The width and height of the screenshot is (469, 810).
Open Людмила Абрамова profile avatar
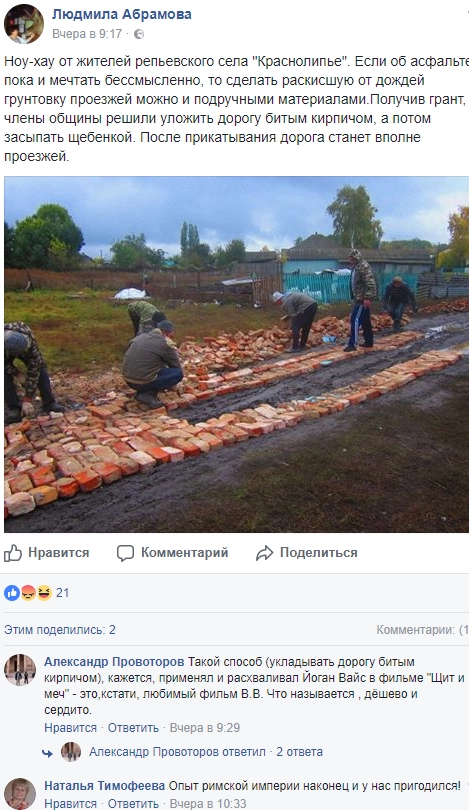pos(24,24)
